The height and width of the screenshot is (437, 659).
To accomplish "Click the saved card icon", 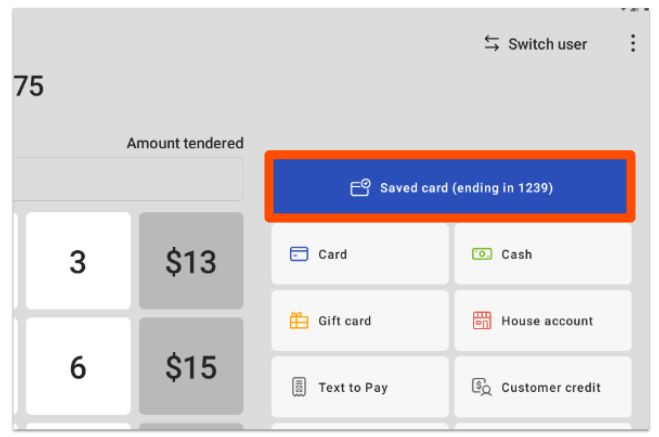I will click(360, 188).
